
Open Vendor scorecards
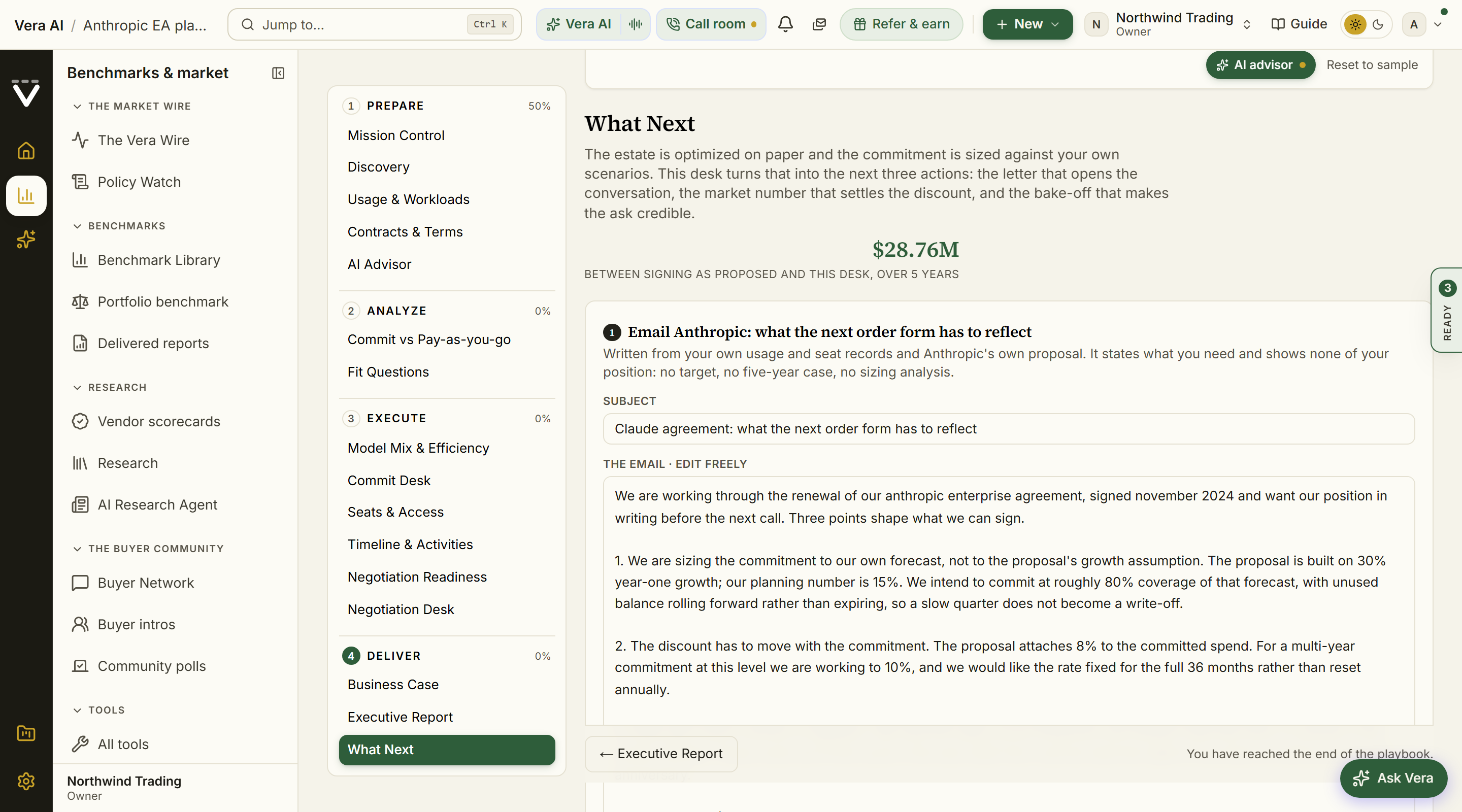(176, 422)
